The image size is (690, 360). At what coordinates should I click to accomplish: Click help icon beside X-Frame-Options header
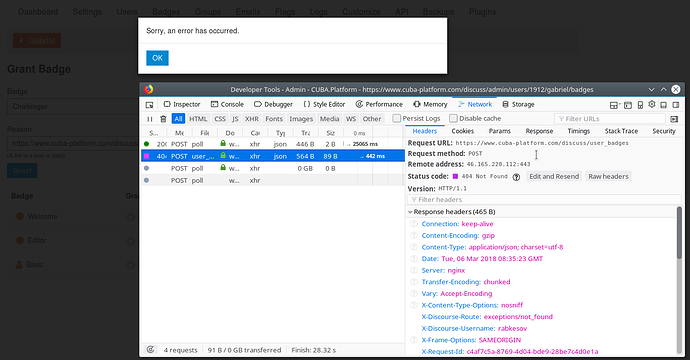click(x=414, y=340)
